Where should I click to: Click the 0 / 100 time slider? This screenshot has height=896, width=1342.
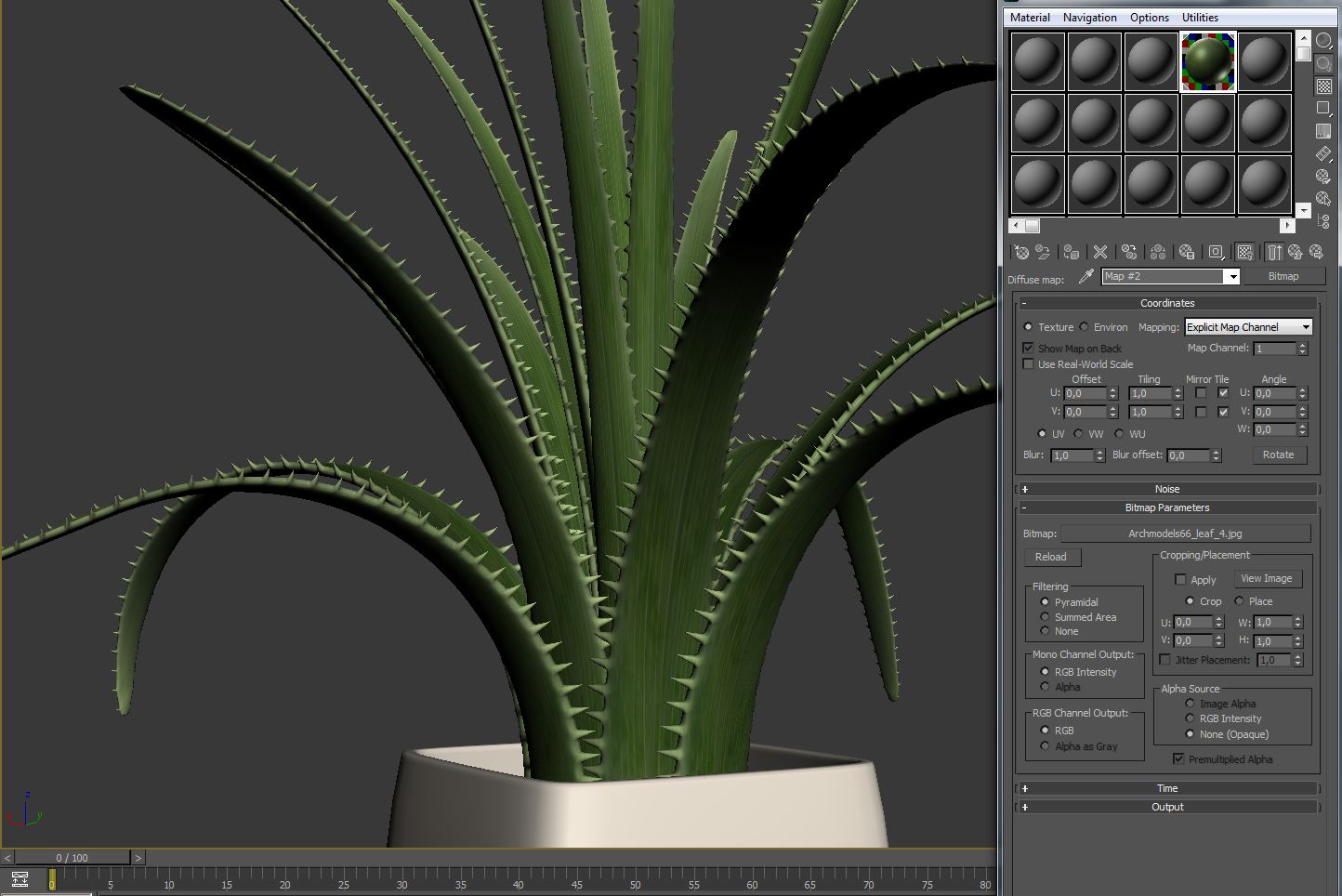pos(72,858)
